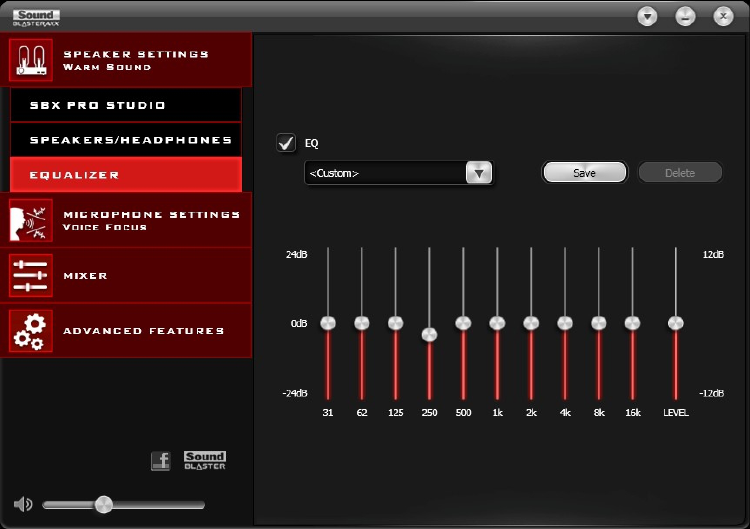Open Speaker Settings via the speaker icon
Screen dimensions: 750x529
point(31,60)
